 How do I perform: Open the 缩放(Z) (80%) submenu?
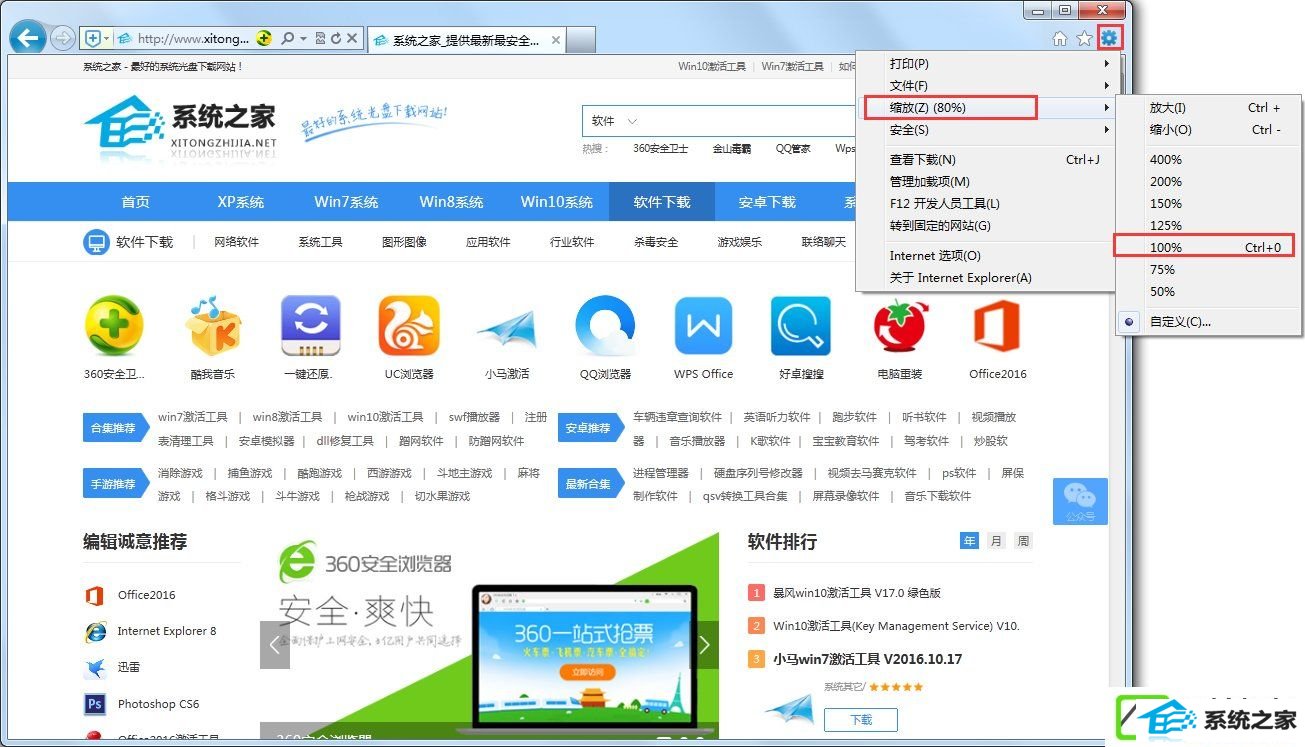tap(986, 108)
